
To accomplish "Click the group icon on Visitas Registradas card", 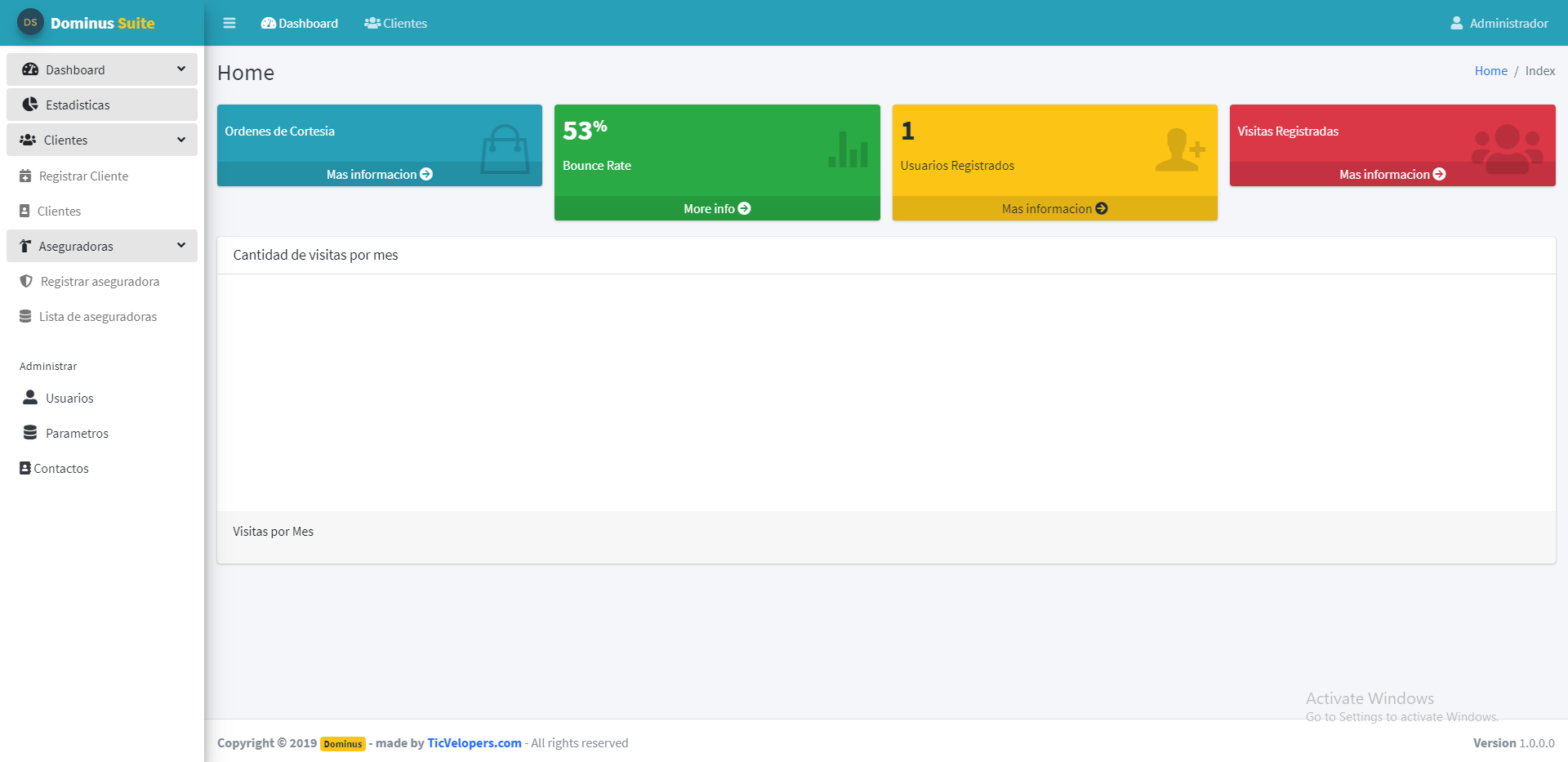I will (x=1507, y=149).
